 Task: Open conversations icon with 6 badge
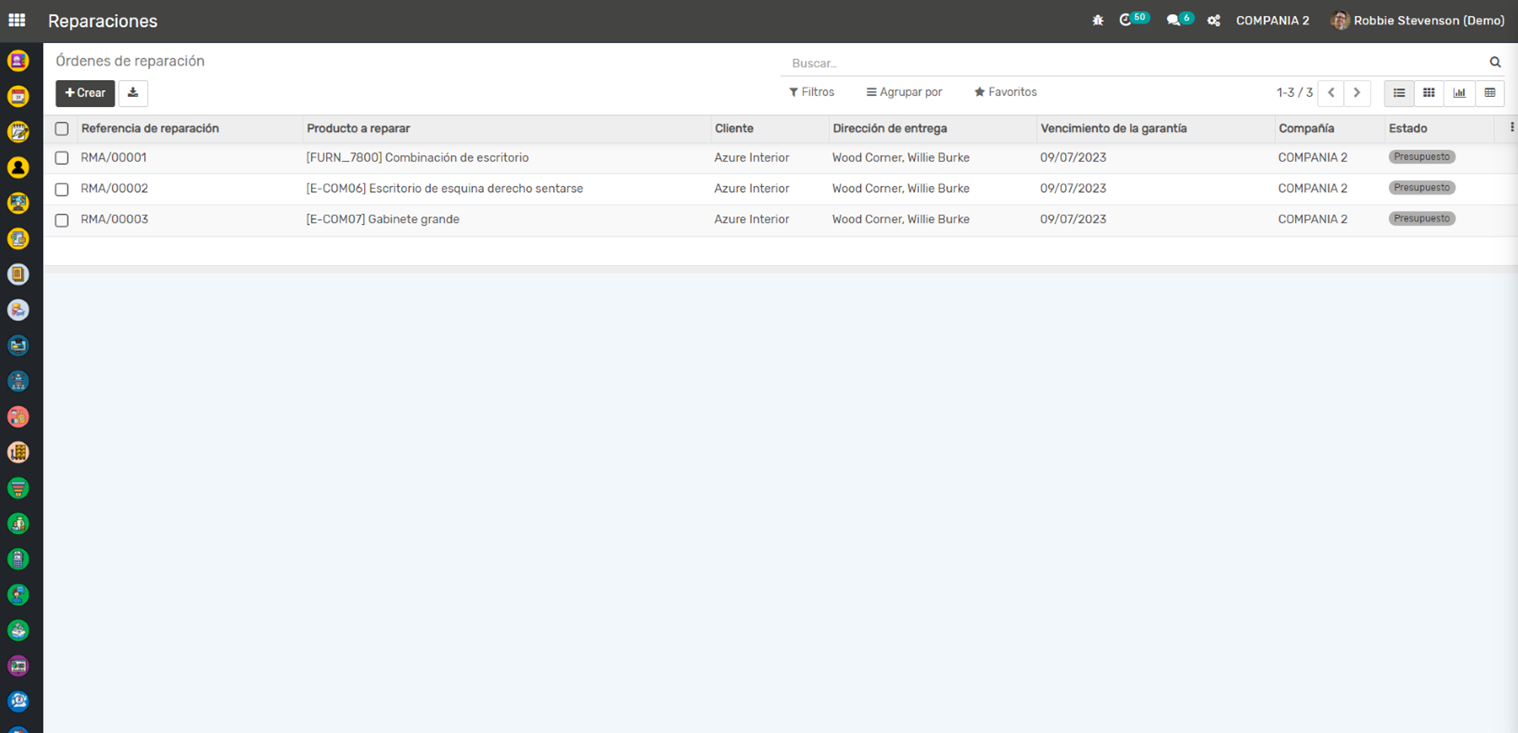click(x=1174, y=20)
